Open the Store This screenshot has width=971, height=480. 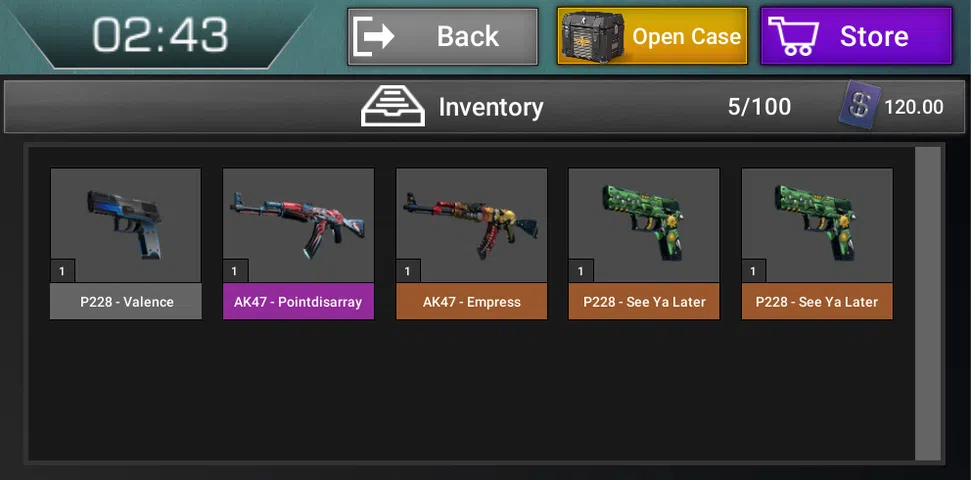coord(856,36)
